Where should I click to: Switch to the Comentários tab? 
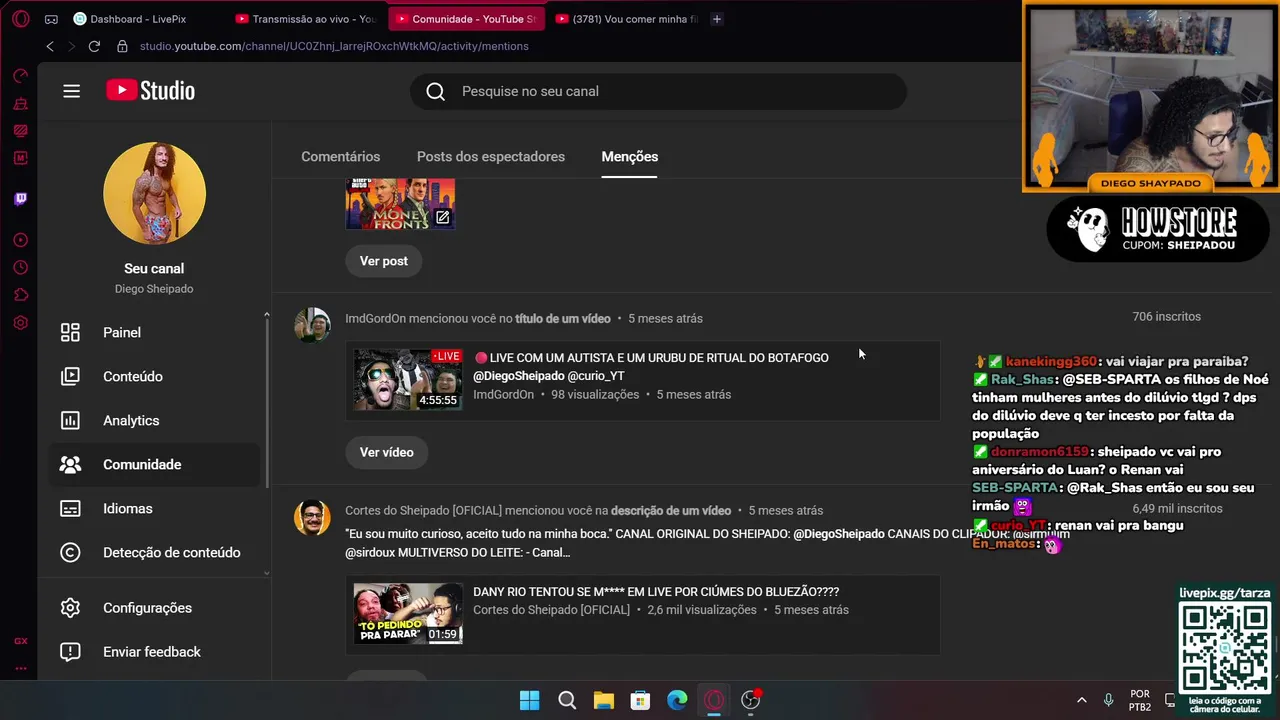tap(341, 157)
